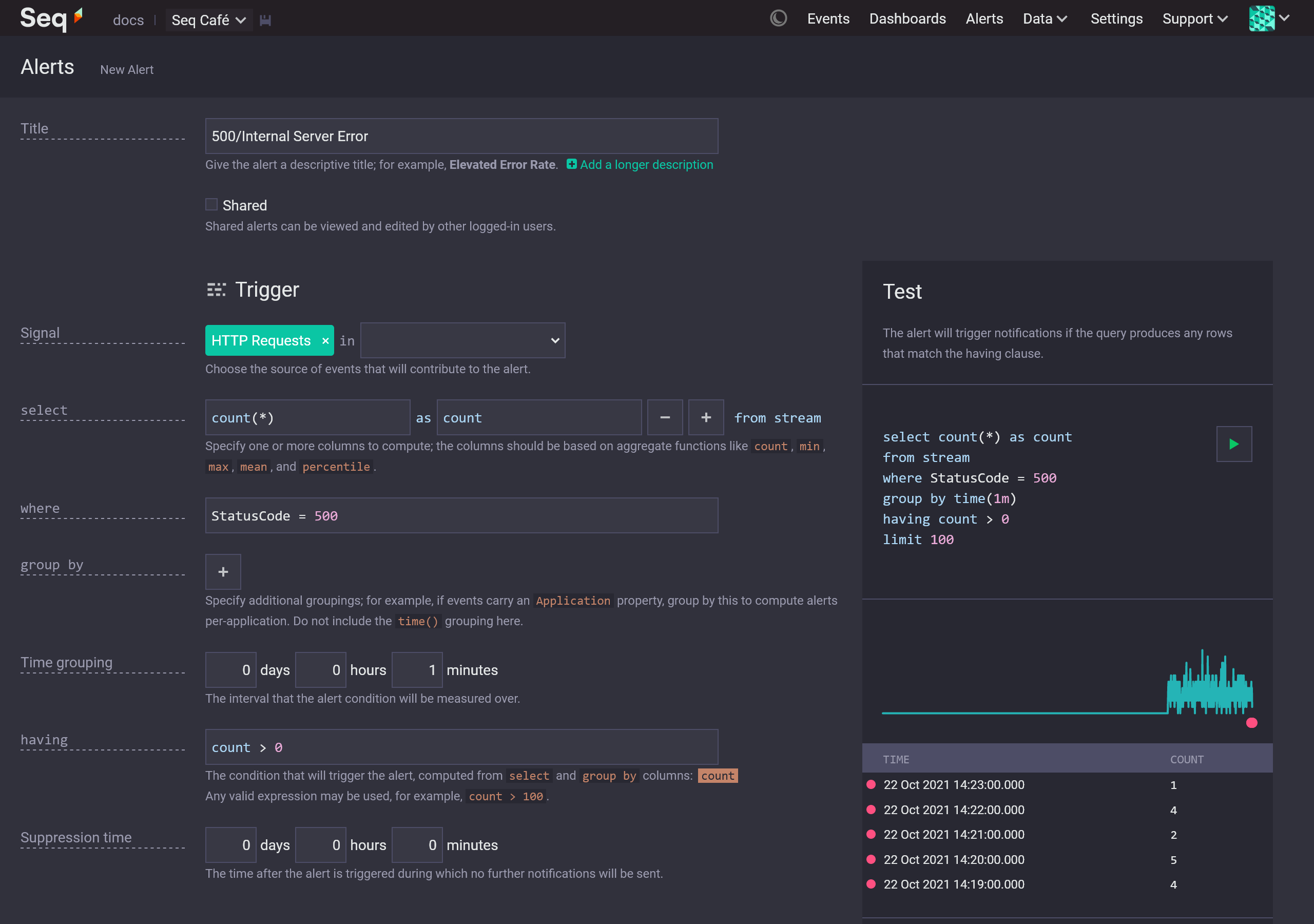Click the highlighted 'count' column chip

pos(718,775)
